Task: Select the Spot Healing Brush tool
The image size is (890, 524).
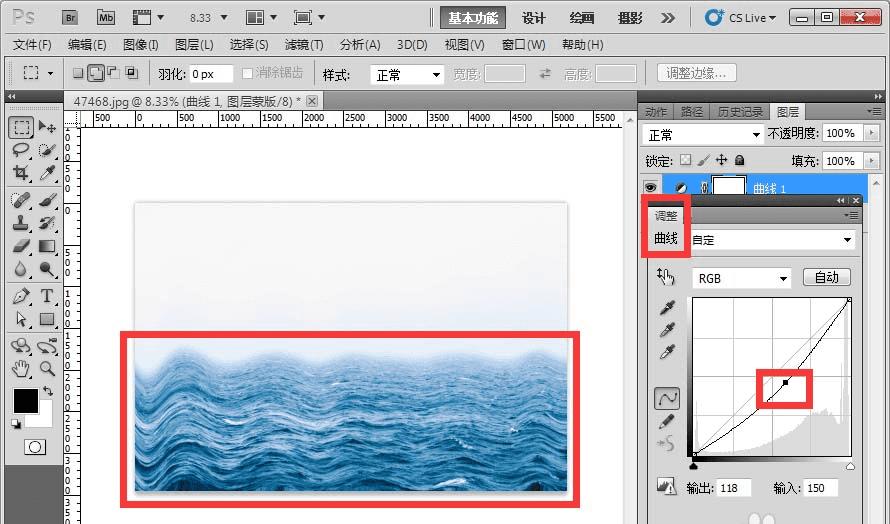Action: [x=21, y=200]
